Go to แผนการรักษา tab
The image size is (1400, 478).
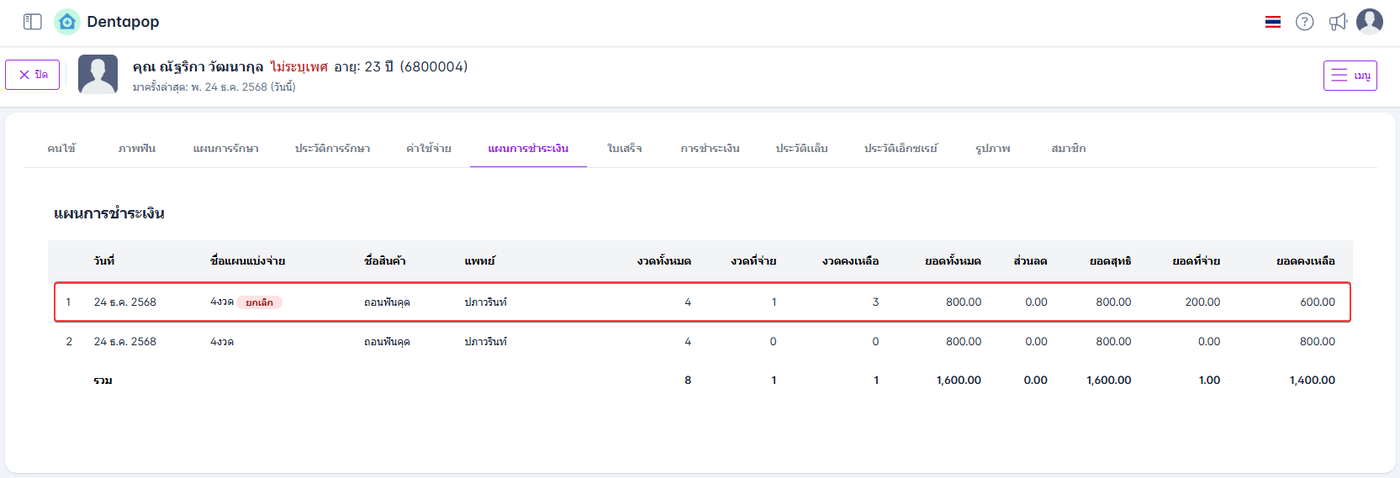[226, 148]
